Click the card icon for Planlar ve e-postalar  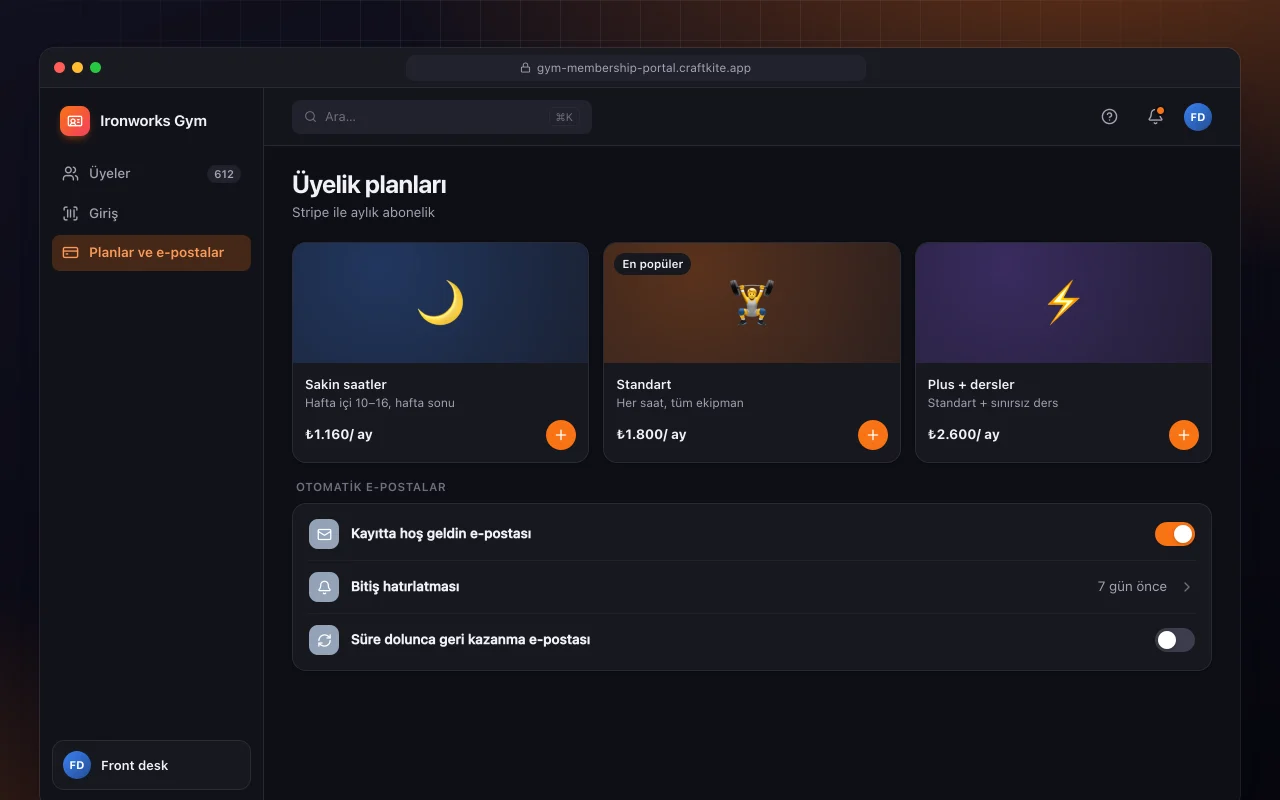tap(70, 253)
